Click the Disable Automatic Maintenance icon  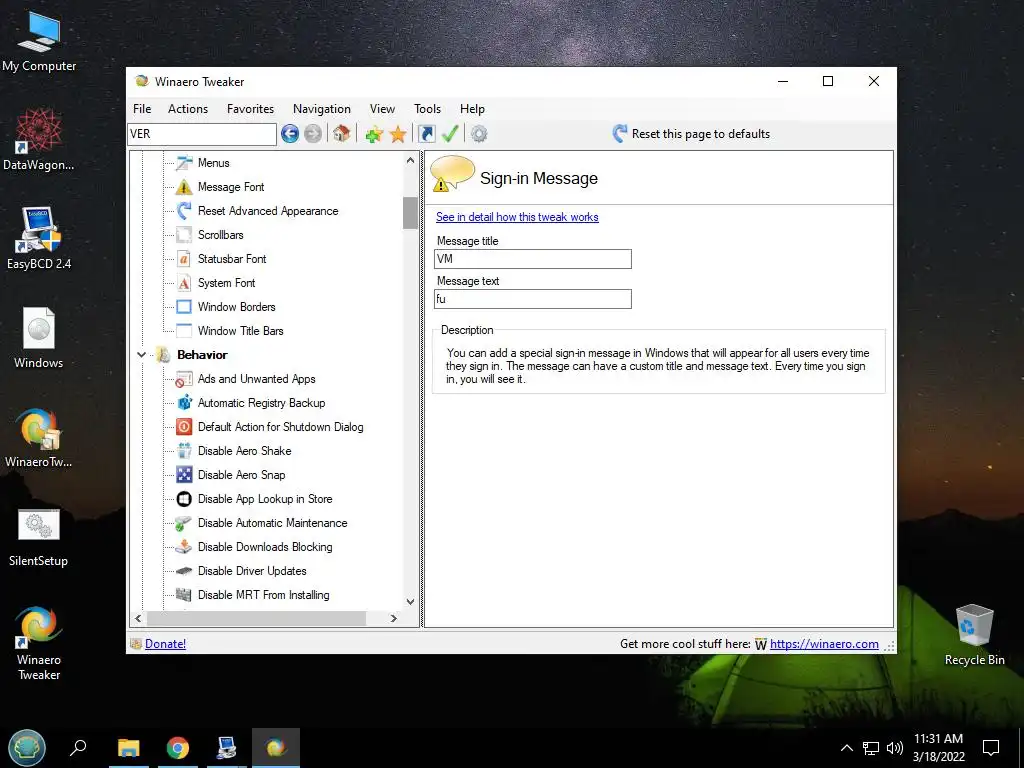[x=184, y=523]
